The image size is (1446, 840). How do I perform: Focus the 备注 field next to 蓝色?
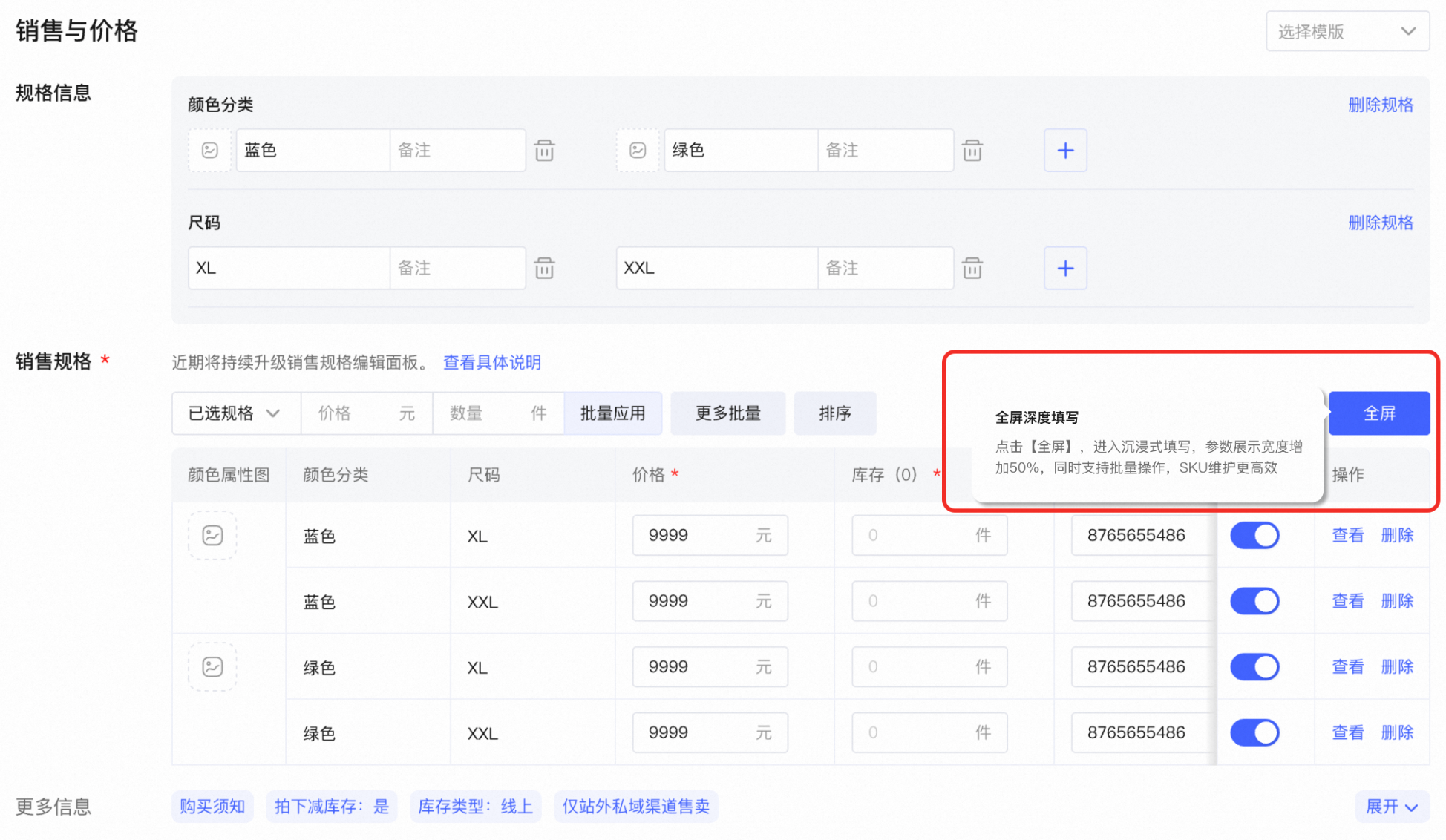[457, 151]
